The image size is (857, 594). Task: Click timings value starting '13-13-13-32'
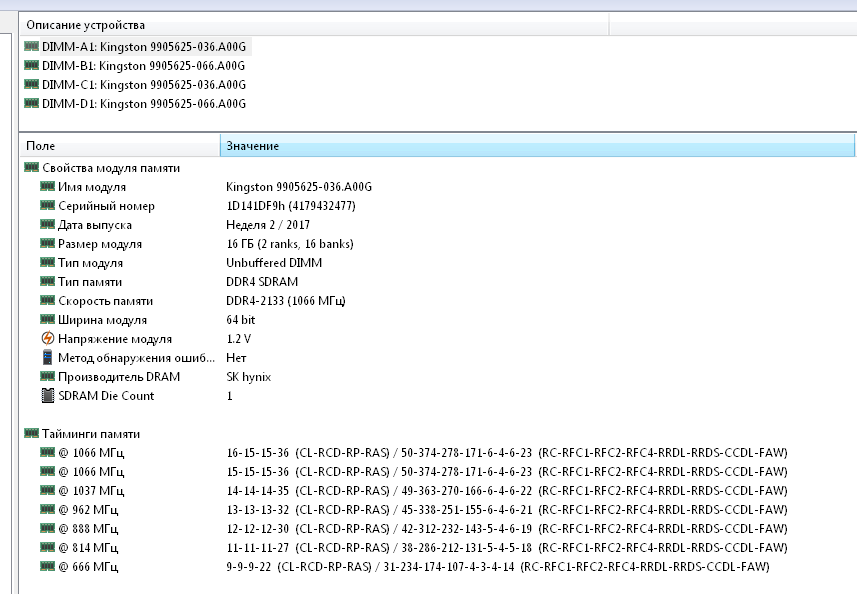[x=507, y=509]
